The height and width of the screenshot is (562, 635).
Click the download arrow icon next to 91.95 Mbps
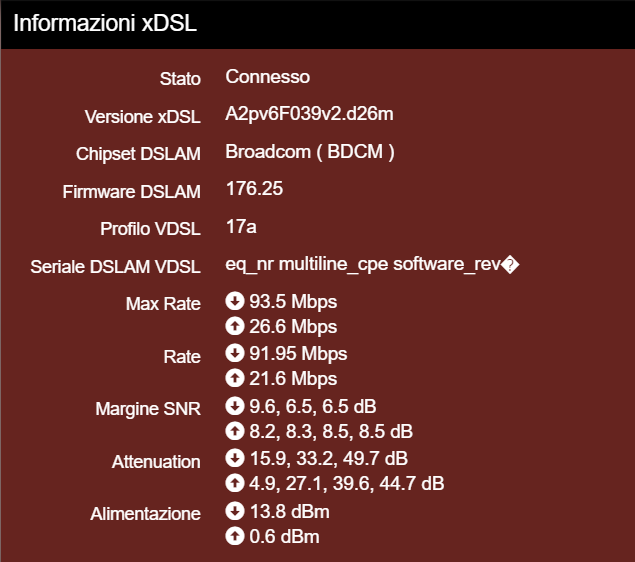point(235,353)
